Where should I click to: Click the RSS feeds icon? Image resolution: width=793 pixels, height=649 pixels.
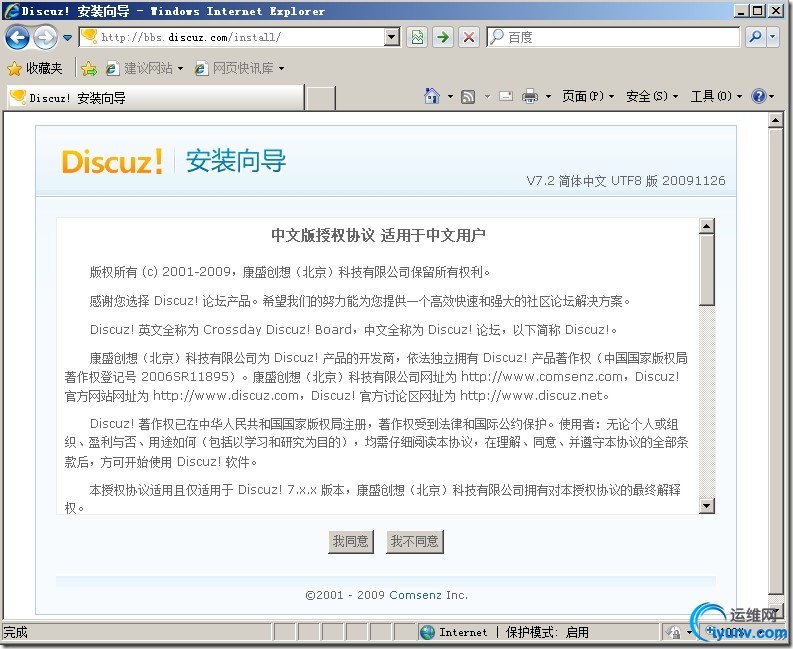click(x=468, y=96)
